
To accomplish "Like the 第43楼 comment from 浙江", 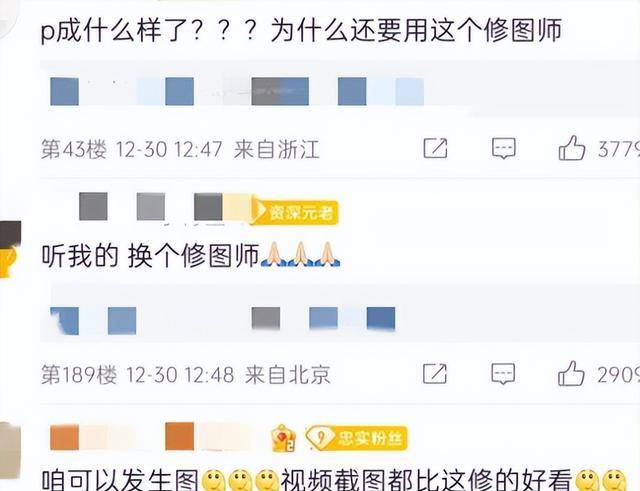I will (x=571, y=148).
